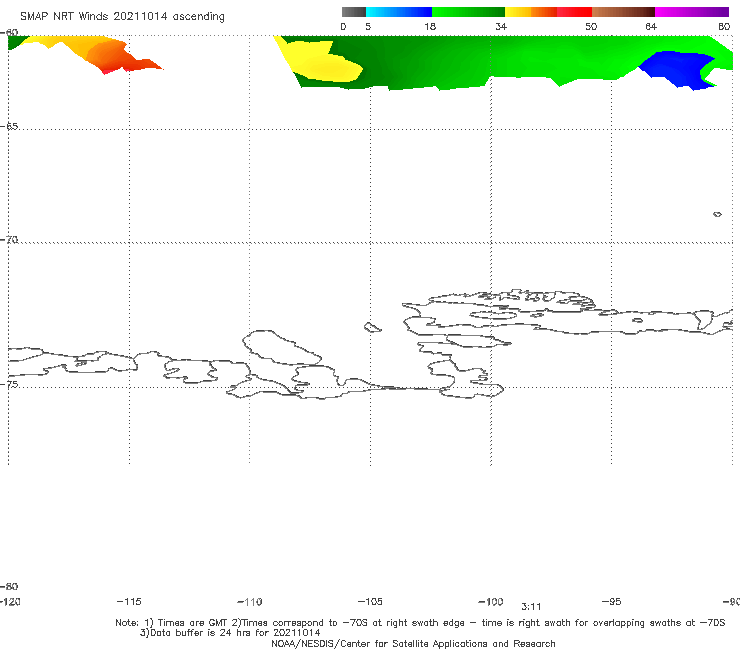Click the -80 latitude axis label

click(x=9, y=586)
